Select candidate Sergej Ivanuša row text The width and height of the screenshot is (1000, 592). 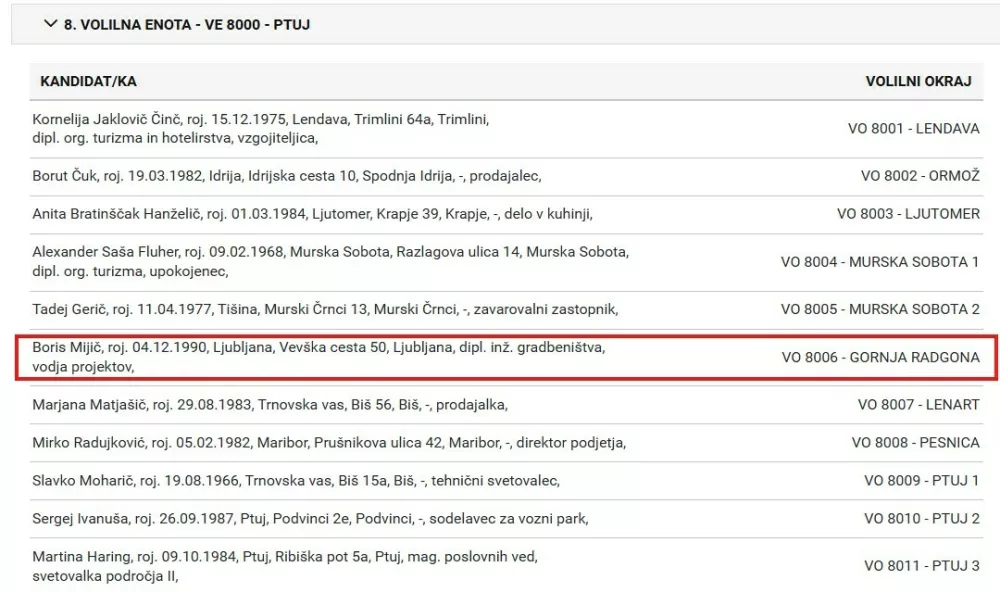[311, 519]
